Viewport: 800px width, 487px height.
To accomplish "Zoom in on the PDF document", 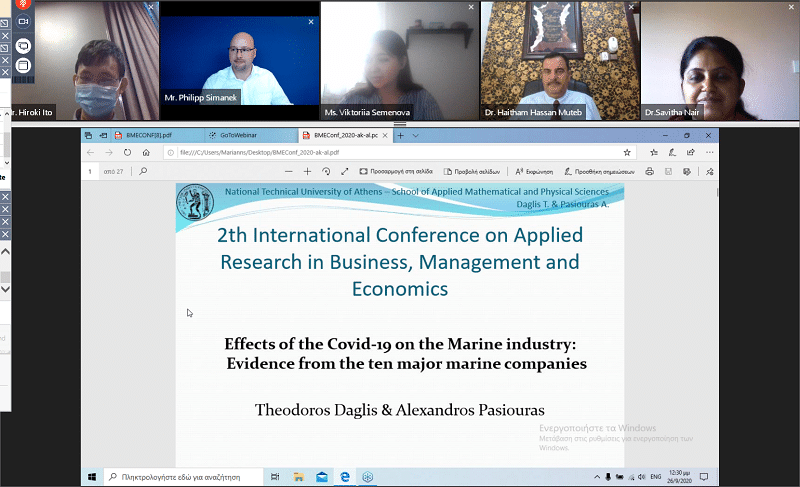I will pyautogui.click(x=307, y=172).
